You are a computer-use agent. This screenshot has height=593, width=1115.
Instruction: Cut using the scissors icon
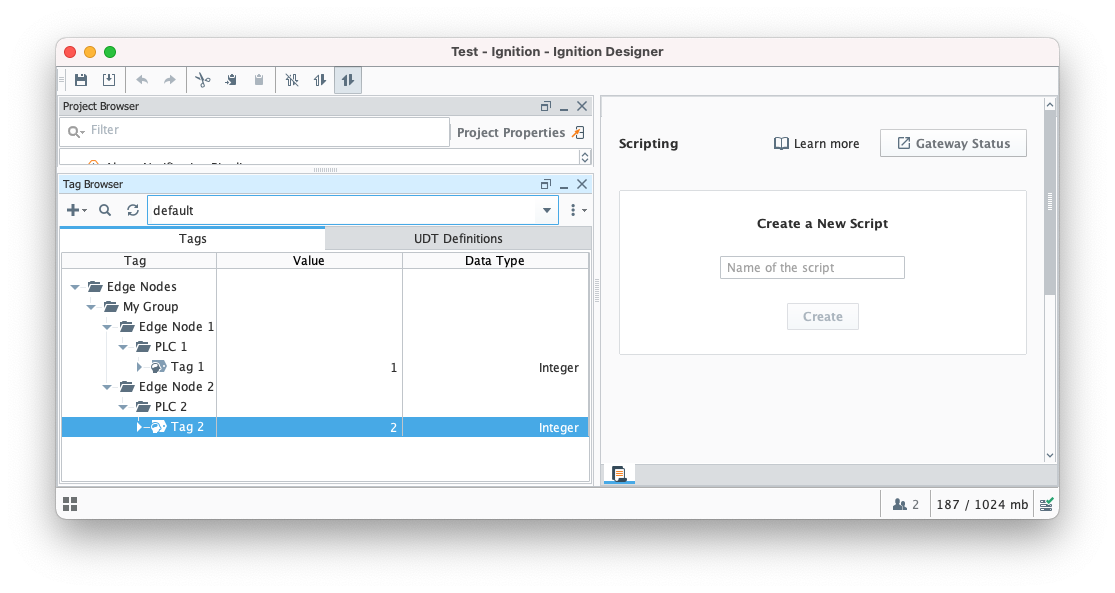(x=203, y=80)
